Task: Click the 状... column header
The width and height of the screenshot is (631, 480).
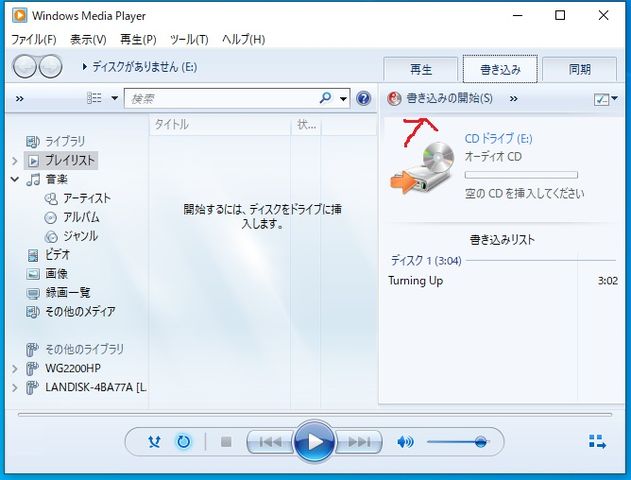Action: click(x=306, y=125)
